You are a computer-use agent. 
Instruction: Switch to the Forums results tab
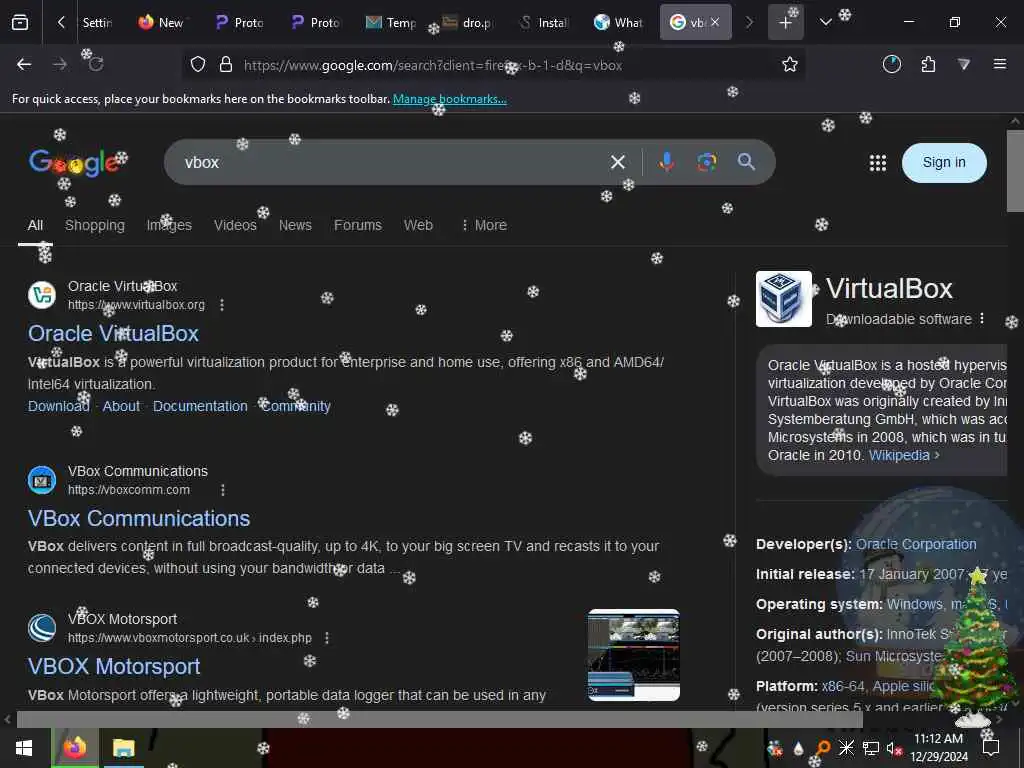click(358, 225)
